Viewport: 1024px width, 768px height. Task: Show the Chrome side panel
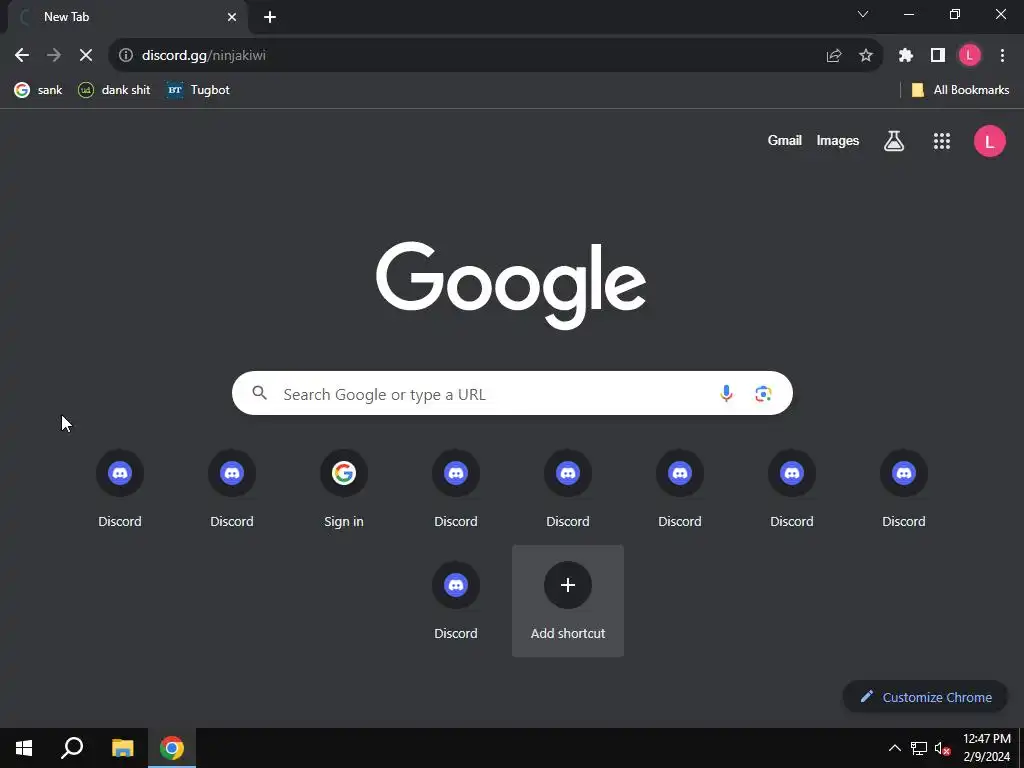938,56
